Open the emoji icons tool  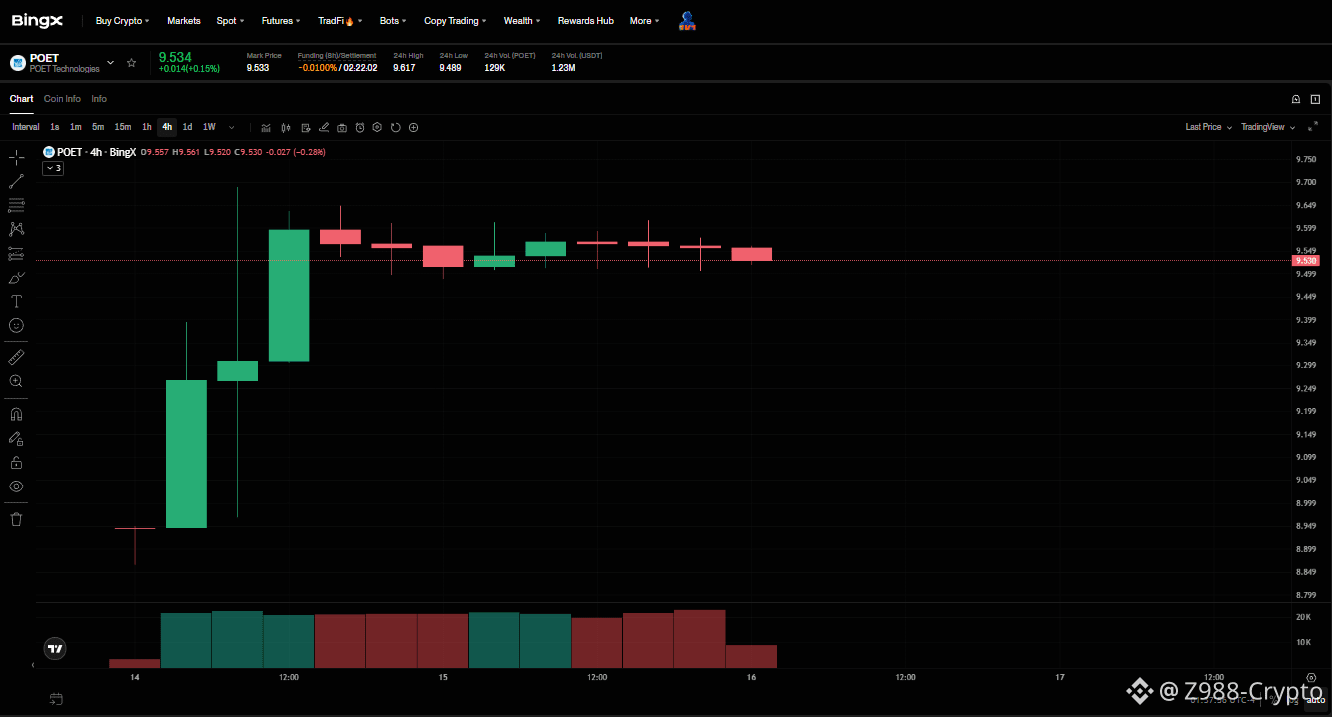coord(16,326)
